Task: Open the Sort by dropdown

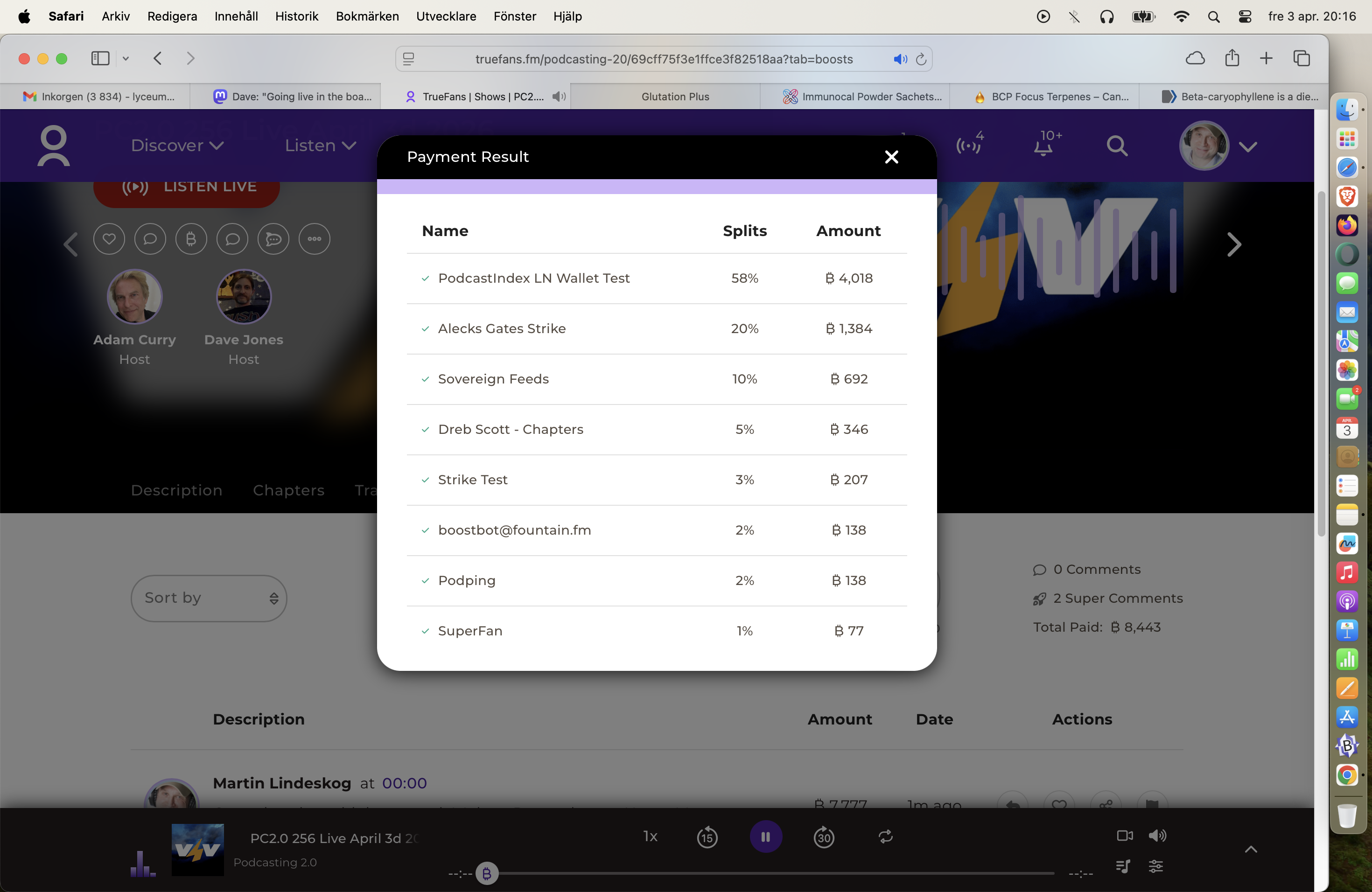Action: point(209,598)
